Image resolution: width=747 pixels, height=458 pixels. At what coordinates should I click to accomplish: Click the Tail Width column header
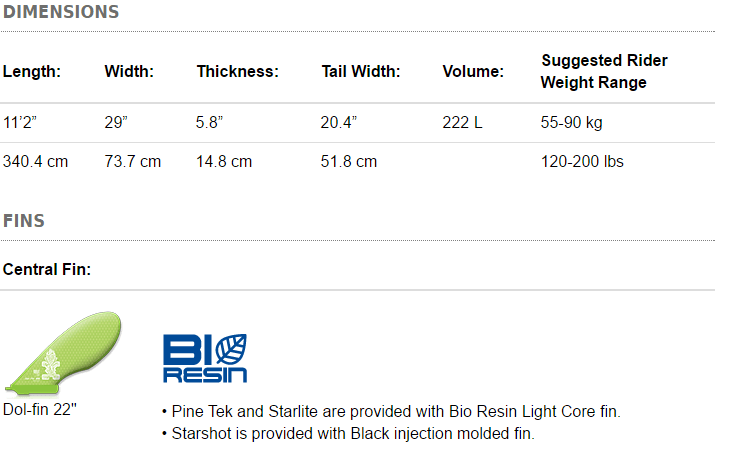coord(361,71)
